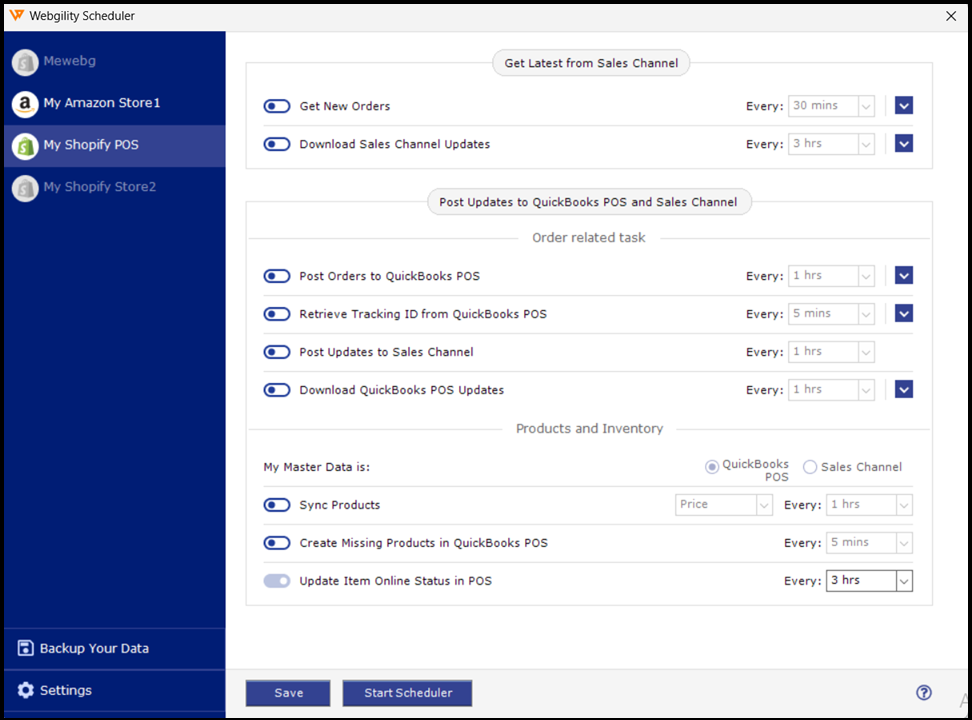The width and height of the screenshot is (972, 720).
Task: Enable Update Item Online Status in POS
Action: click(276, 580)
